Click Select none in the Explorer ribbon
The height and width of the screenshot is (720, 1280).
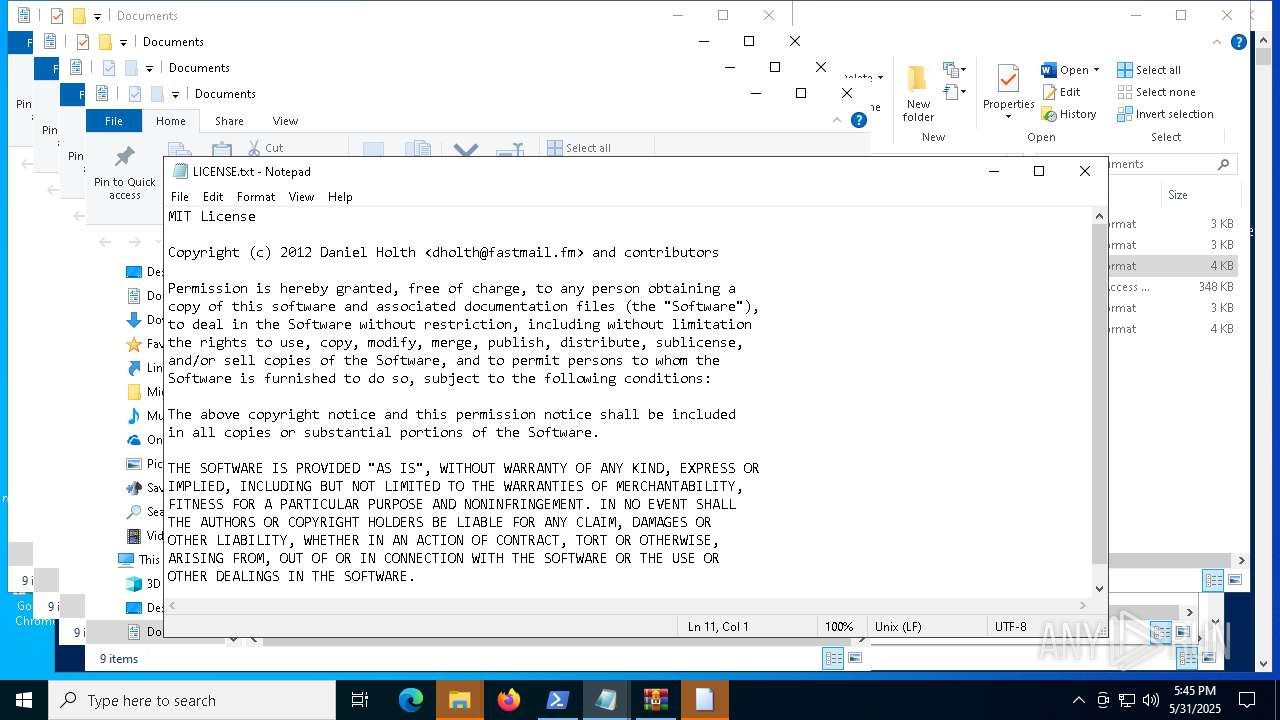[1156, 92]
